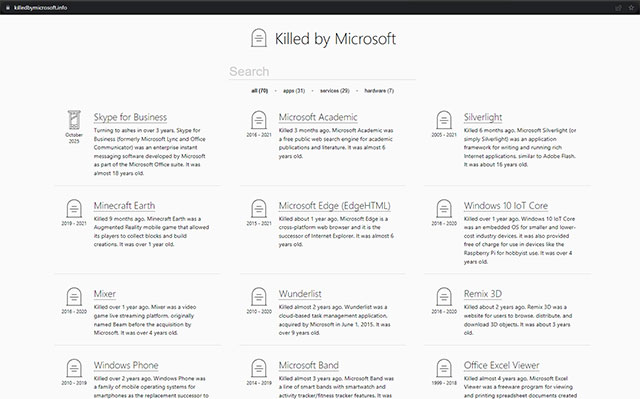640x399 pixels.
Task: Click the Search input field
Action: point(322,71)
